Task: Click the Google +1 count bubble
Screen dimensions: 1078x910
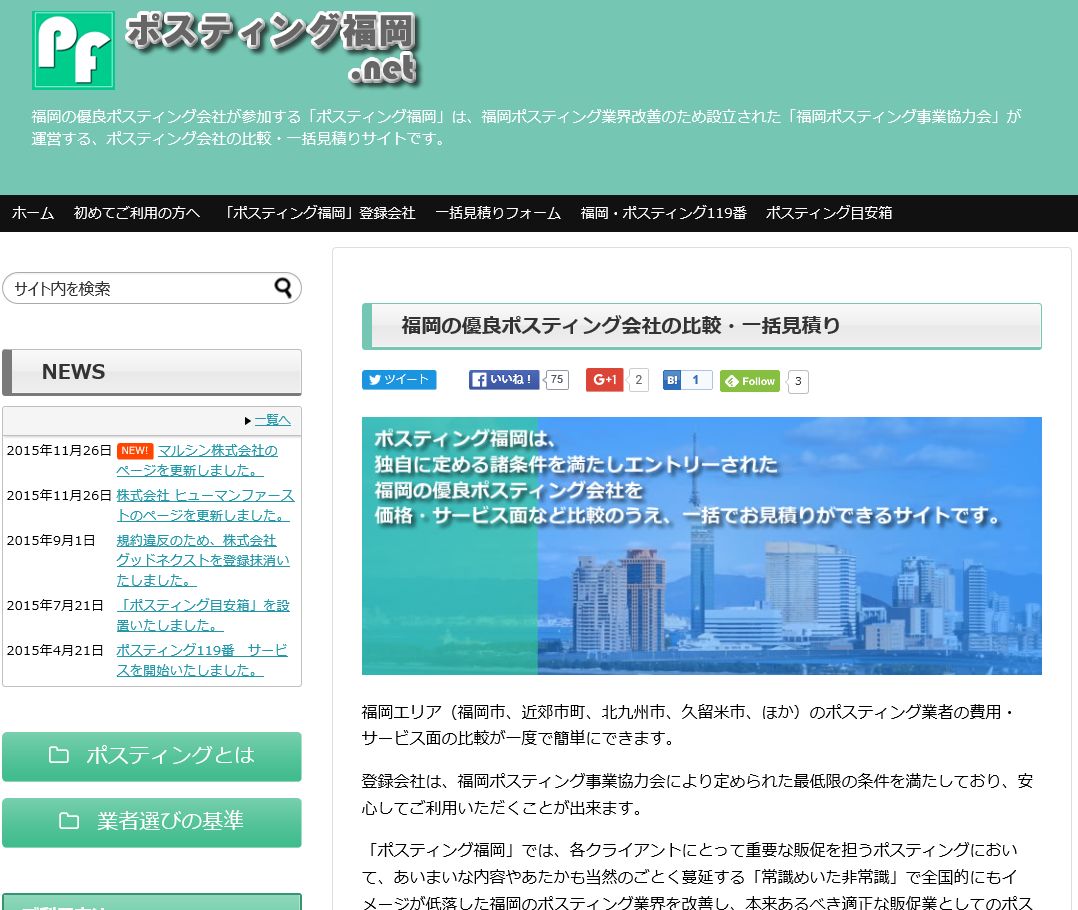Action: click(639, 379)
